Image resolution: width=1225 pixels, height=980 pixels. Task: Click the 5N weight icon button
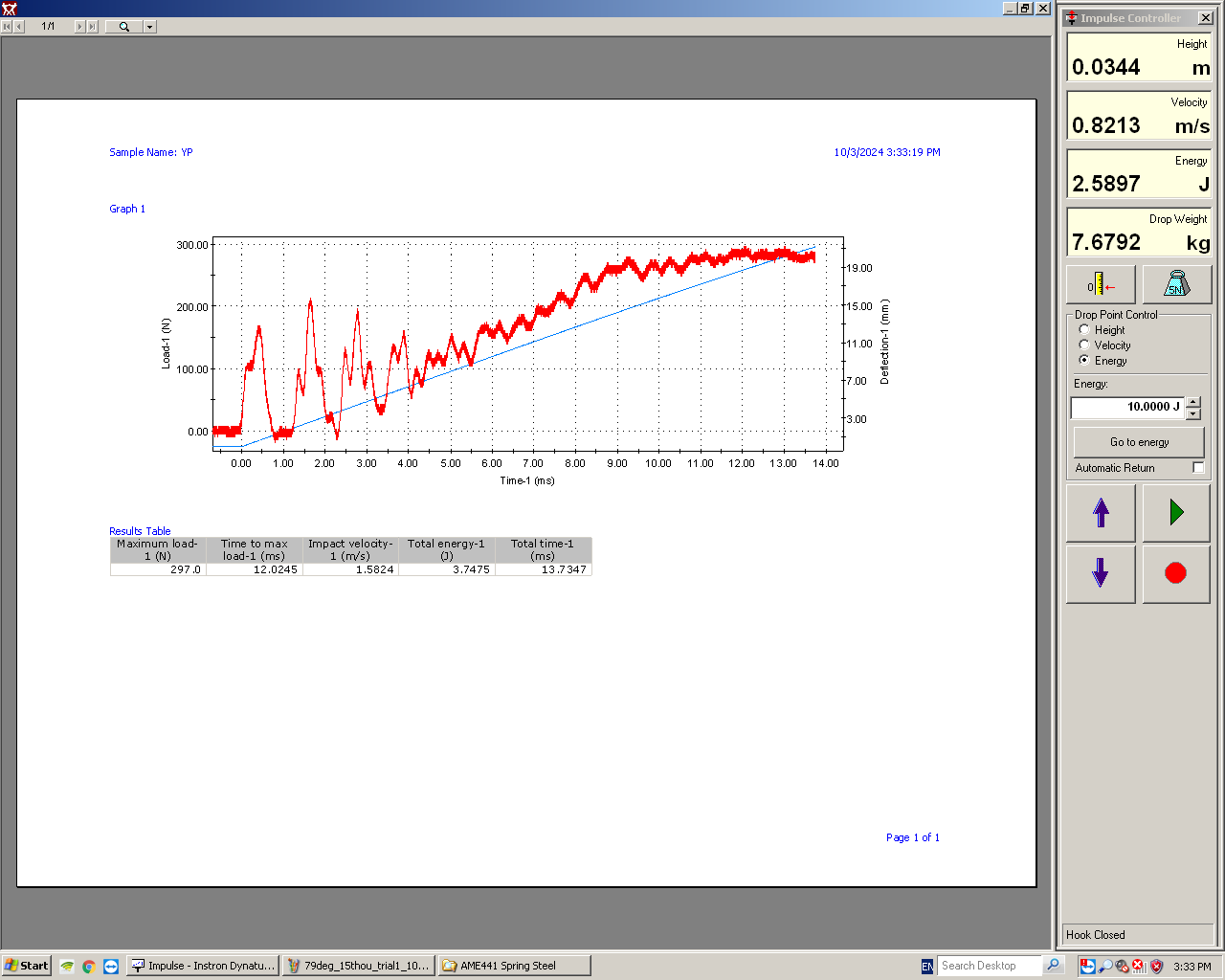(x=1175, y=284)
